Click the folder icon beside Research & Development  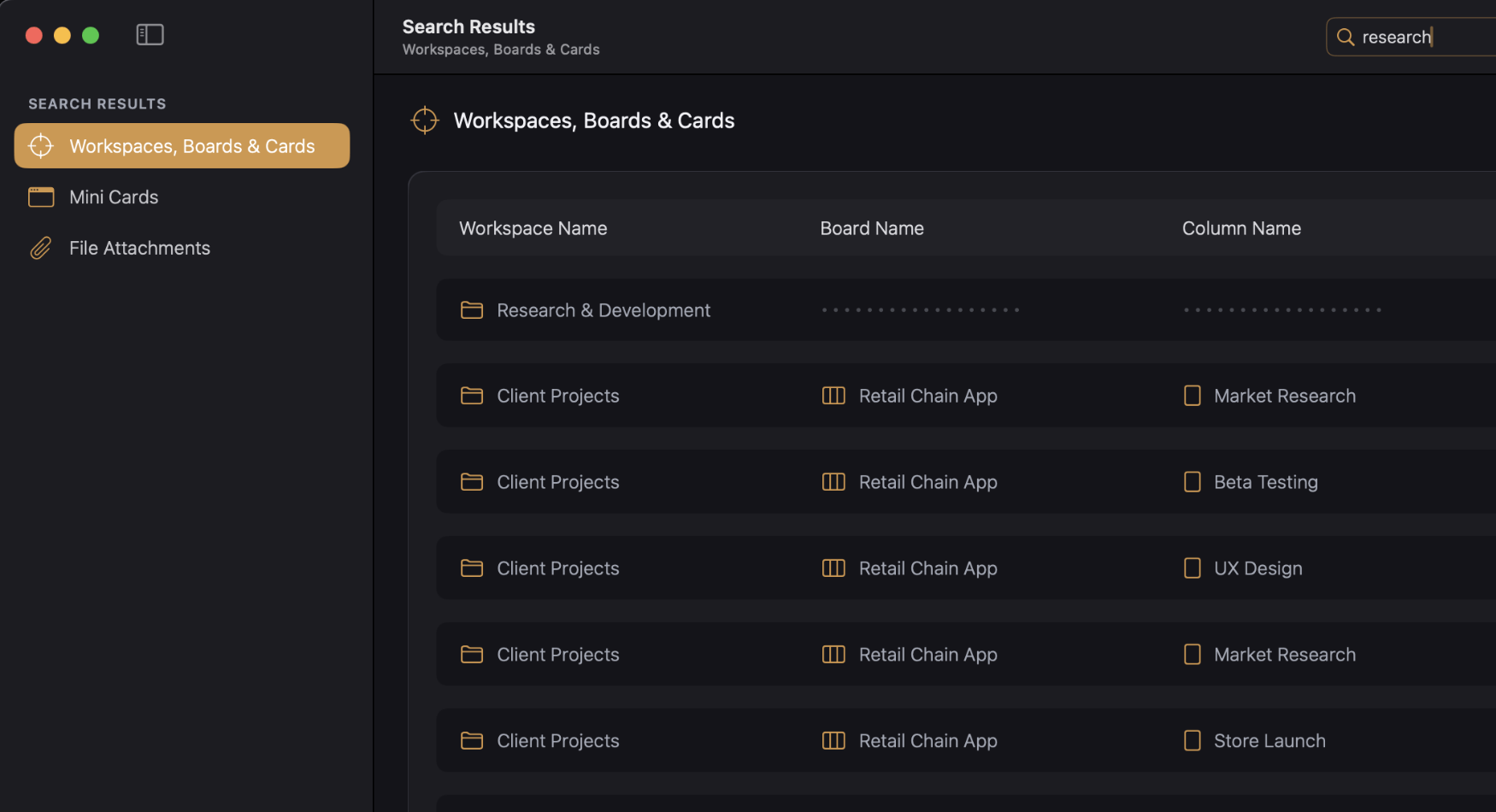coord(471,309)
